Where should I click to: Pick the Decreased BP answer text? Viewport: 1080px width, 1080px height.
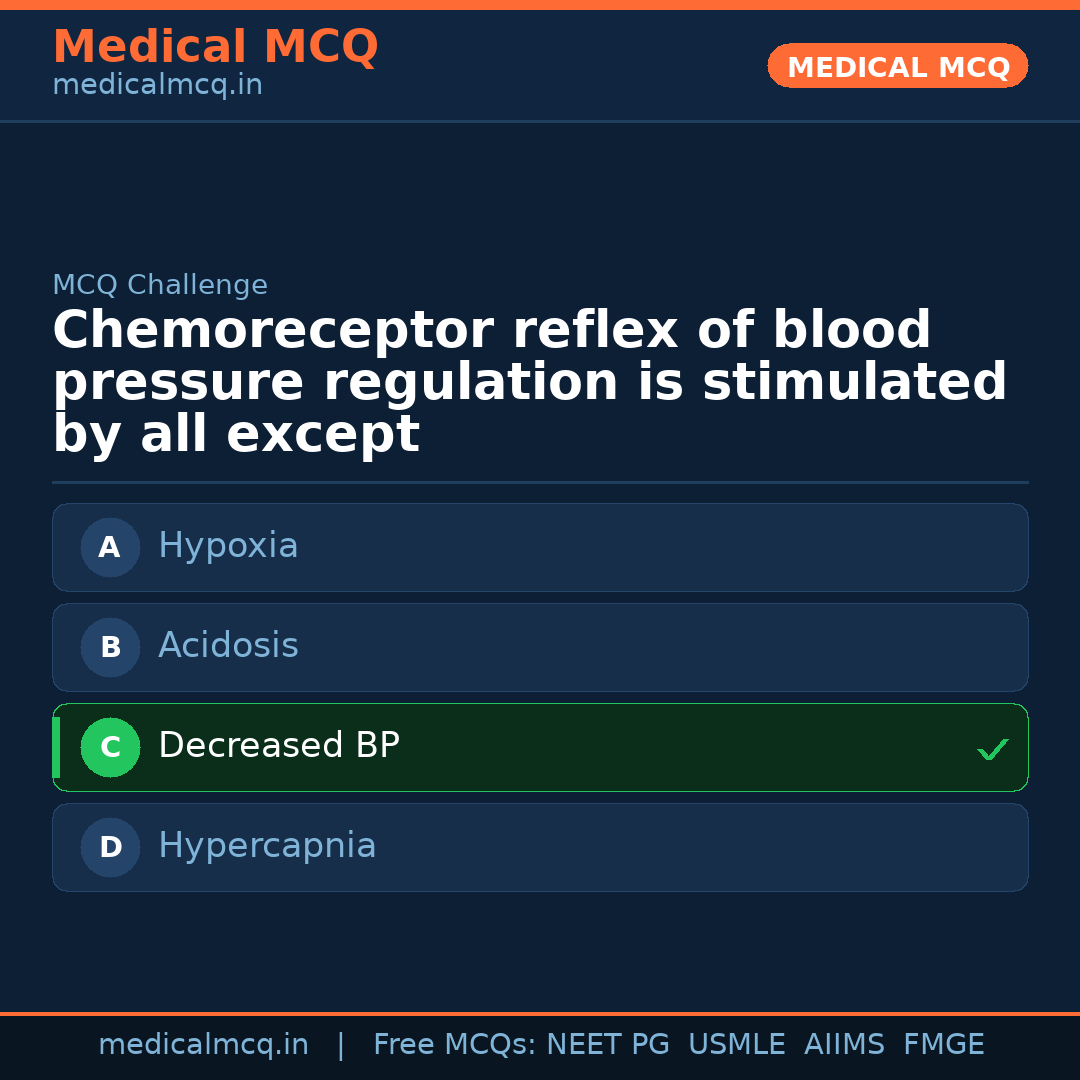[278, 746]
